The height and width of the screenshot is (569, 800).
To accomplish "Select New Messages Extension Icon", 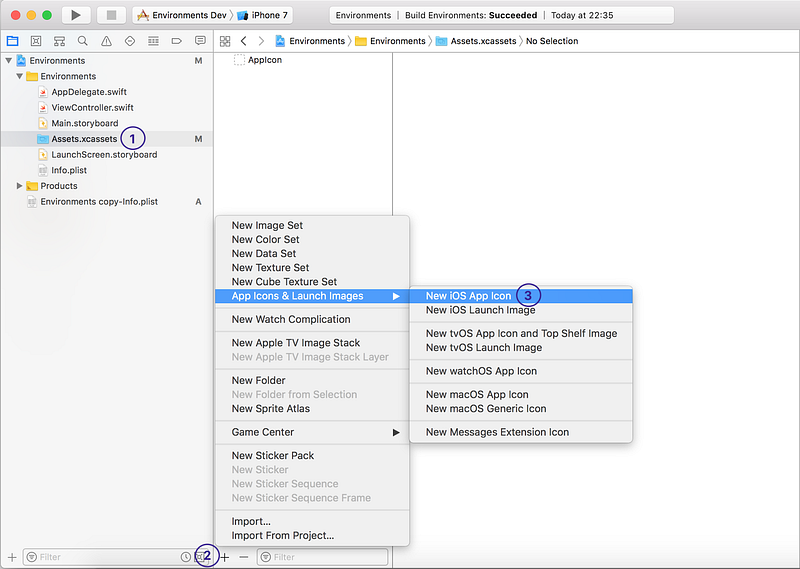I will click(x=521, y=432).
